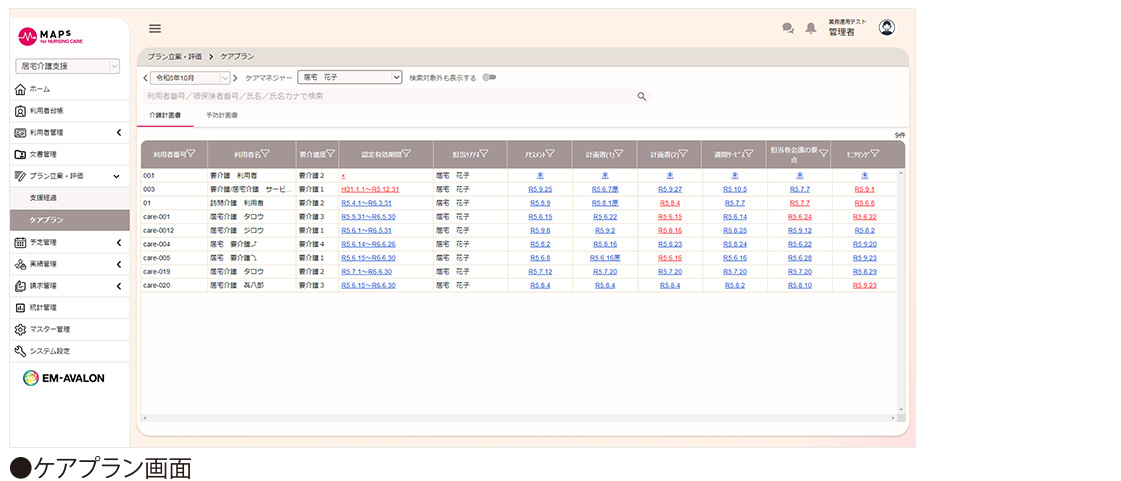The height and width of the screenshot is (481, 1121).
Task: Click the search magnifier icon
Action: coord(641,96)
